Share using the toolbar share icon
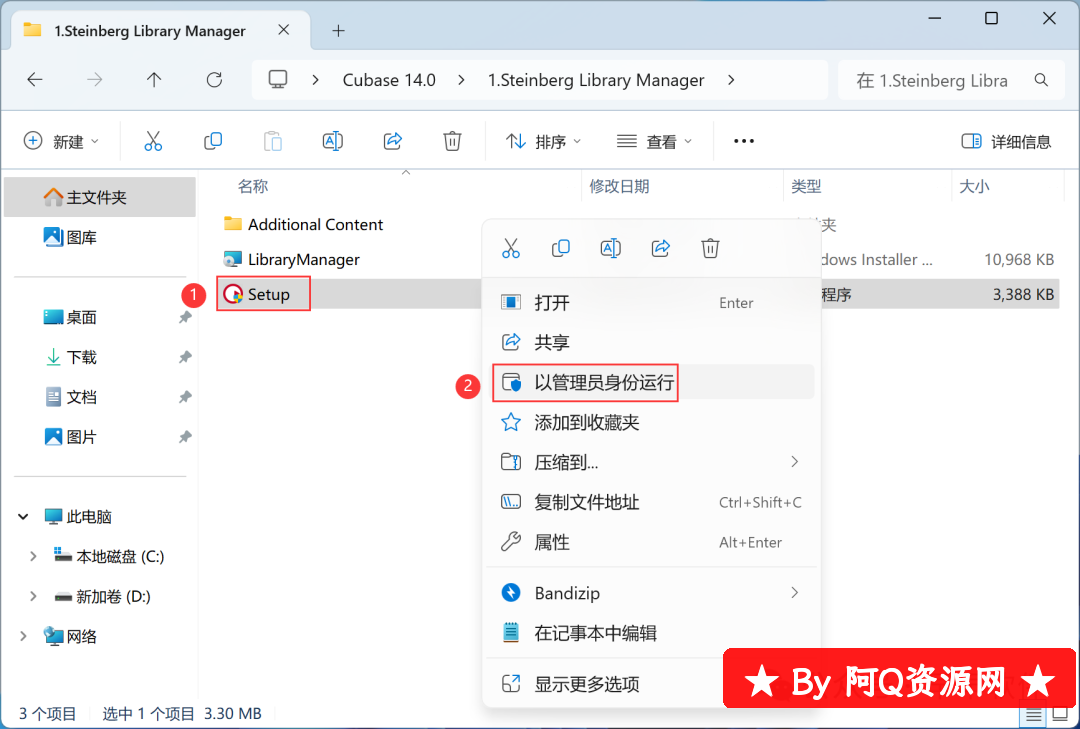The height and width of the screenshot is (729, 1080). [393, 141]
